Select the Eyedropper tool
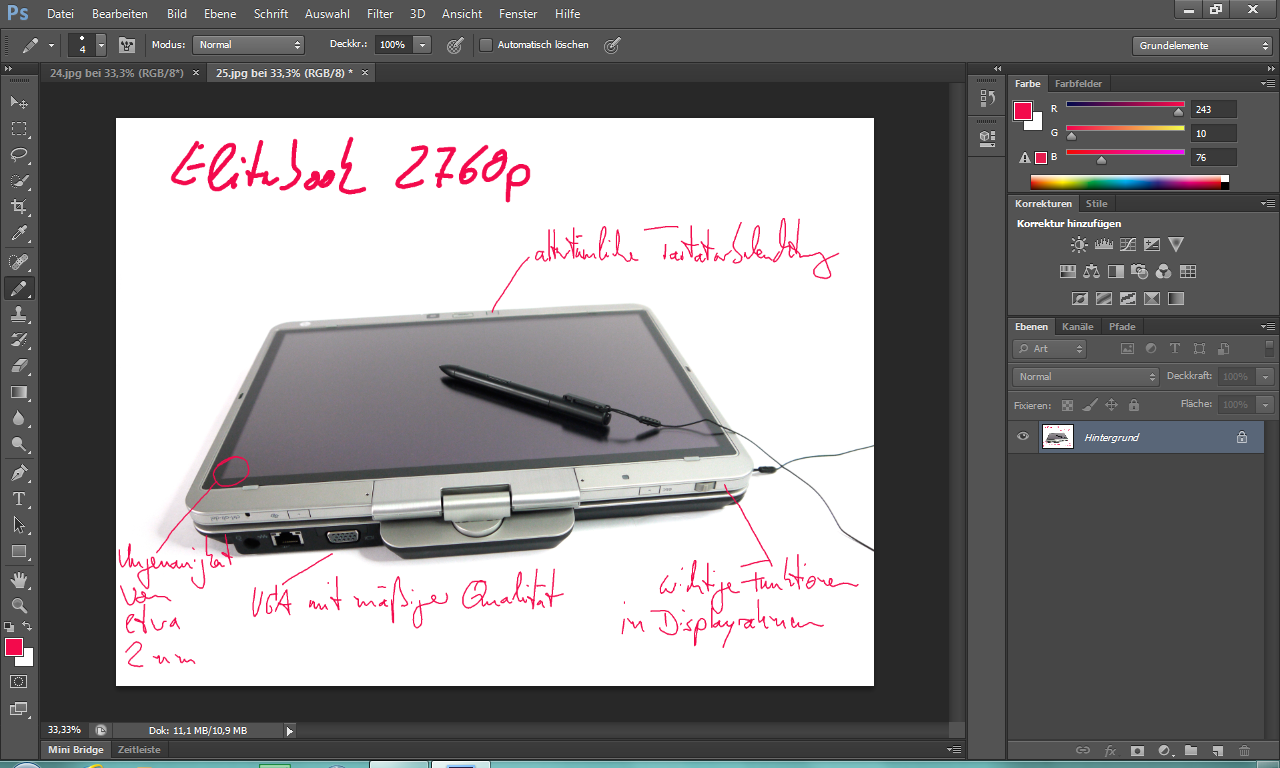This screenshot has width=1280, height=768. (19, 234)
